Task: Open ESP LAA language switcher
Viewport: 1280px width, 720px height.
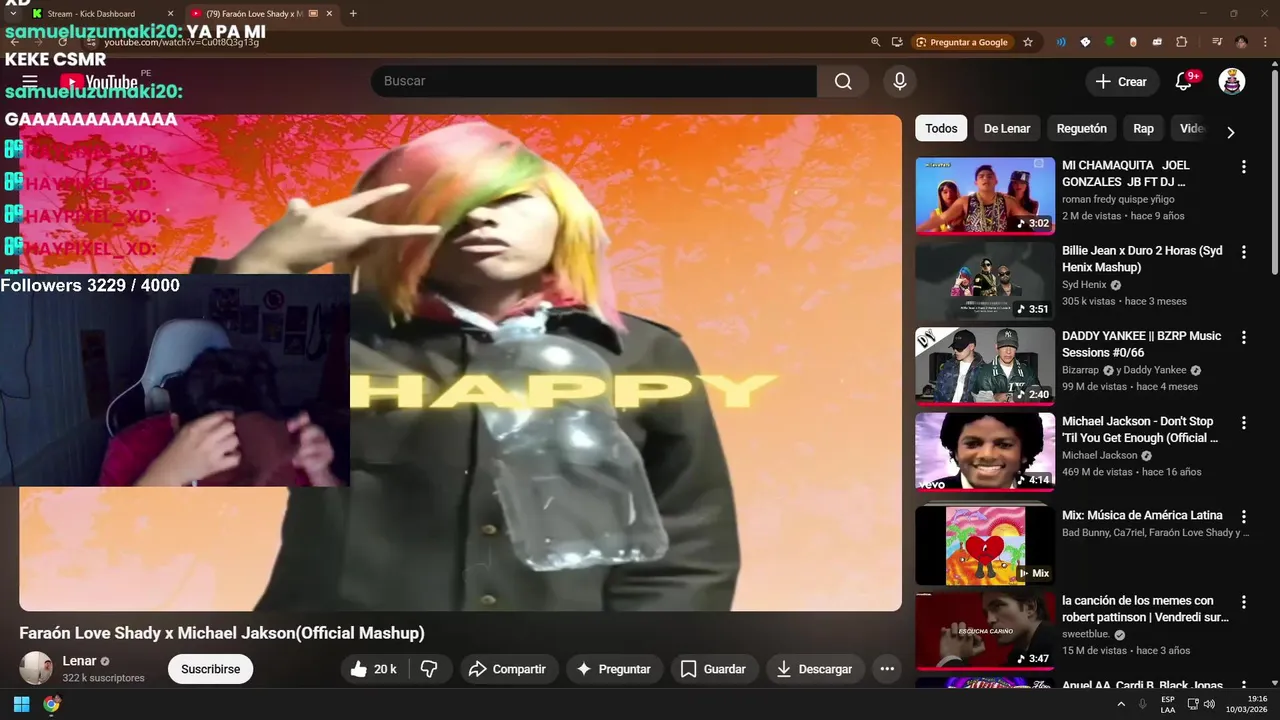Action: pos(1168,704)
